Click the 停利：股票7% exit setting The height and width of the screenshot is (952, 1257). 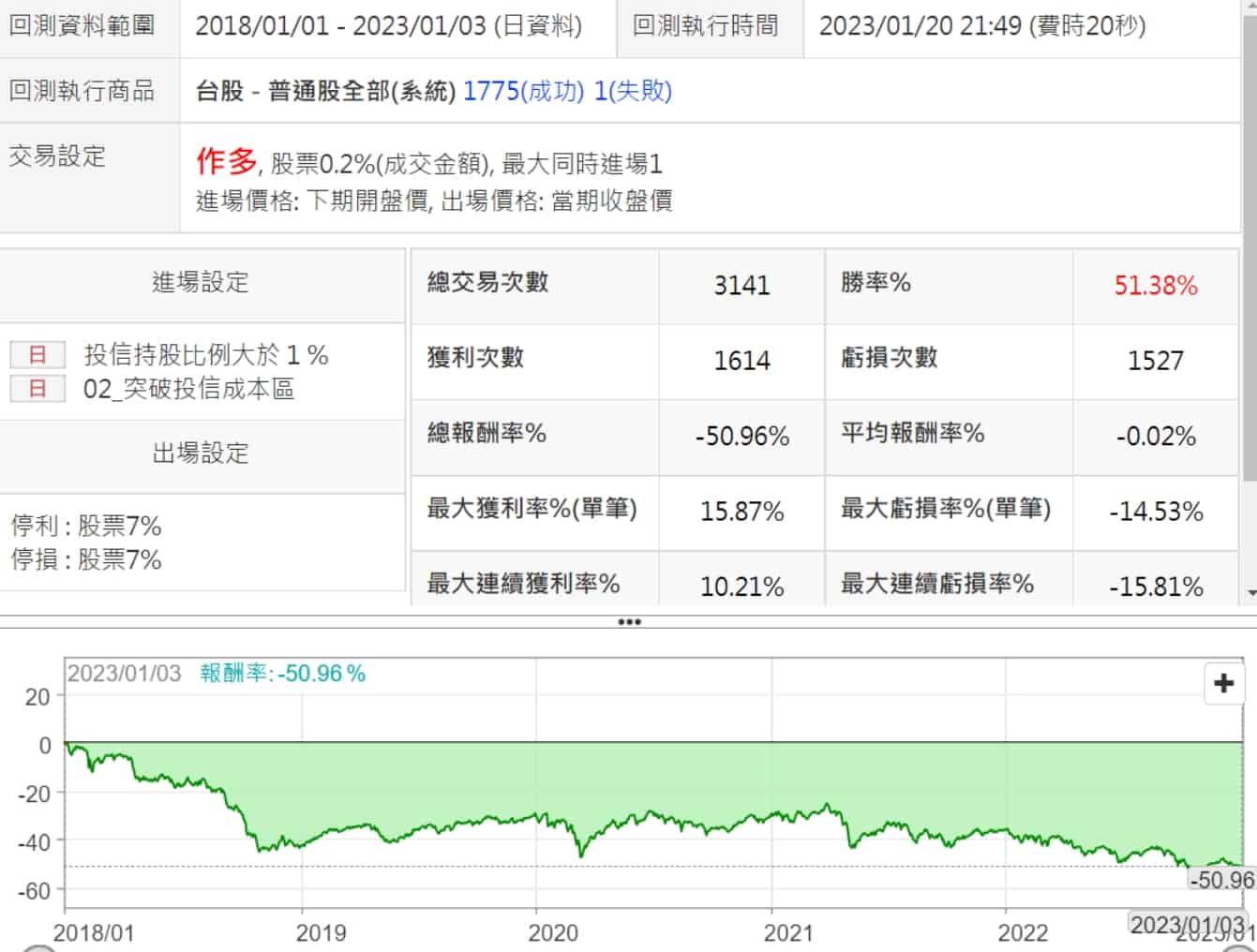(86, 526)
